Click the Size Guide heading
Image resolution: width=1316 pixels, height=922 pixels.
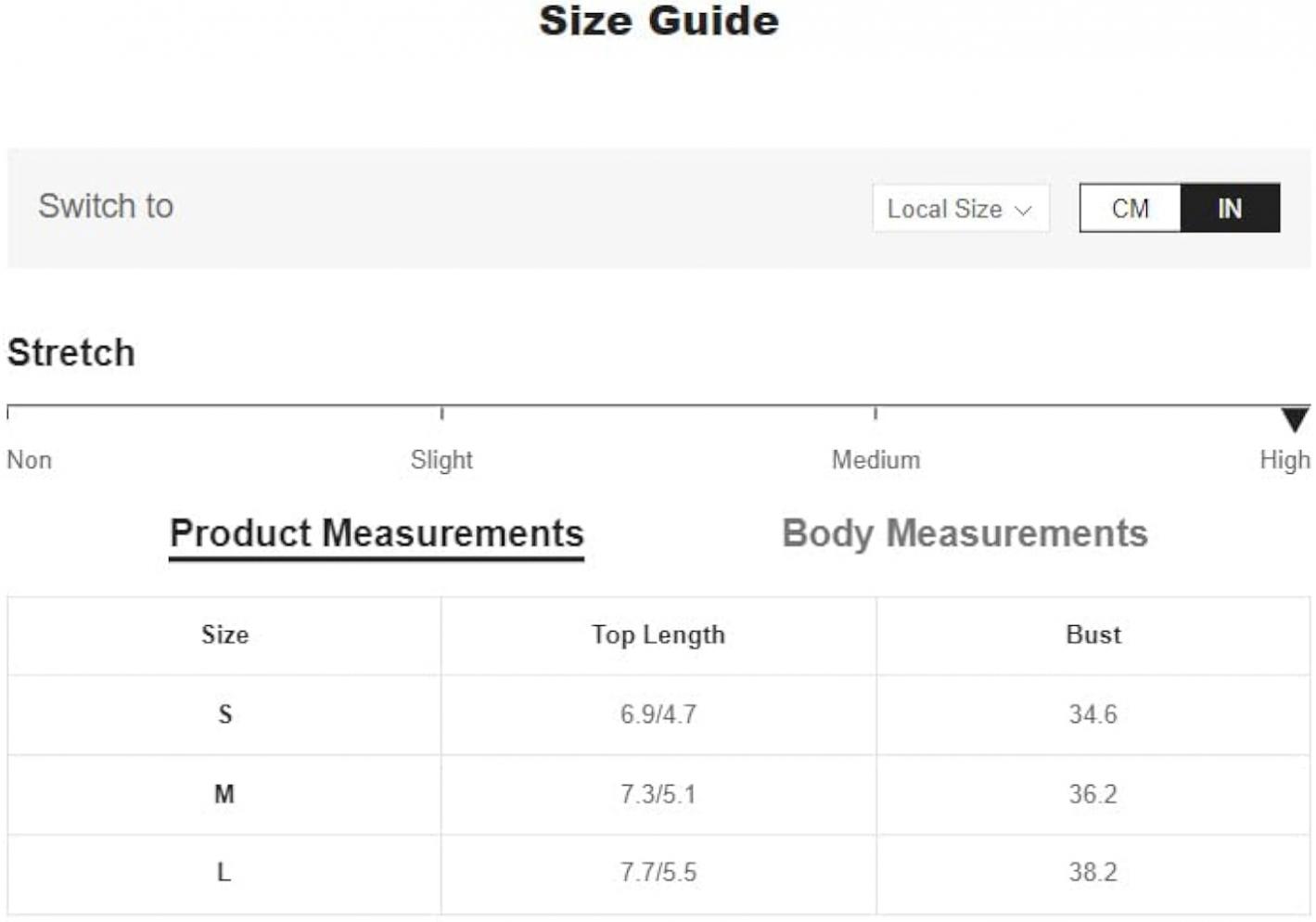658,20
